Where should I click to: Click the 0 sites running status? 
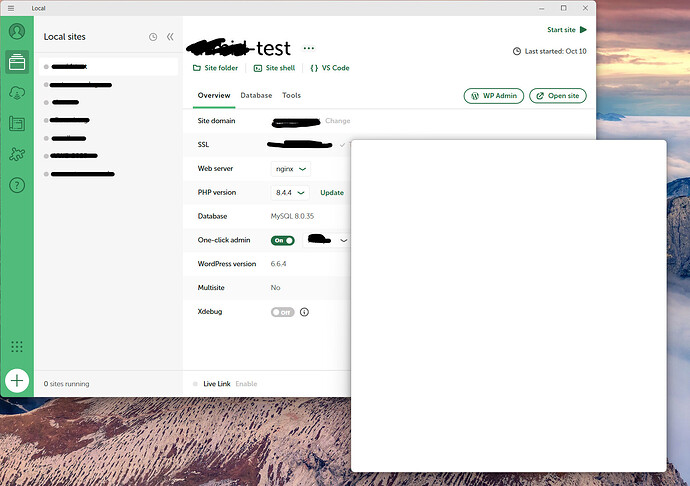(66, 384)
